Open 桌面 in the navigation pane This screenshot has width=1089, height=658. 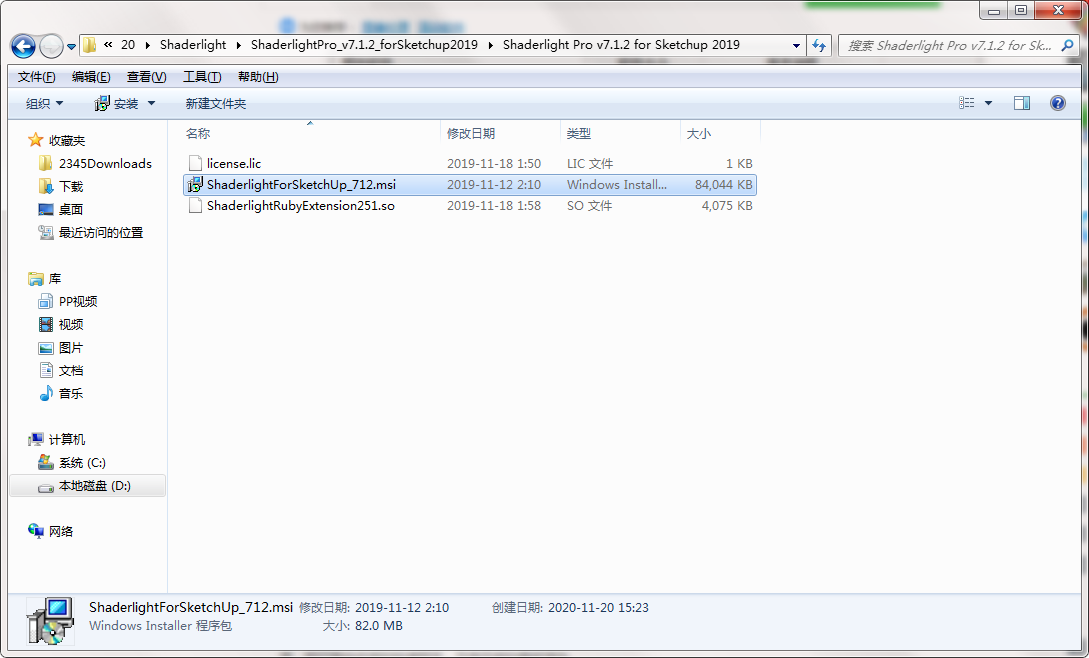tap(71, 209)
